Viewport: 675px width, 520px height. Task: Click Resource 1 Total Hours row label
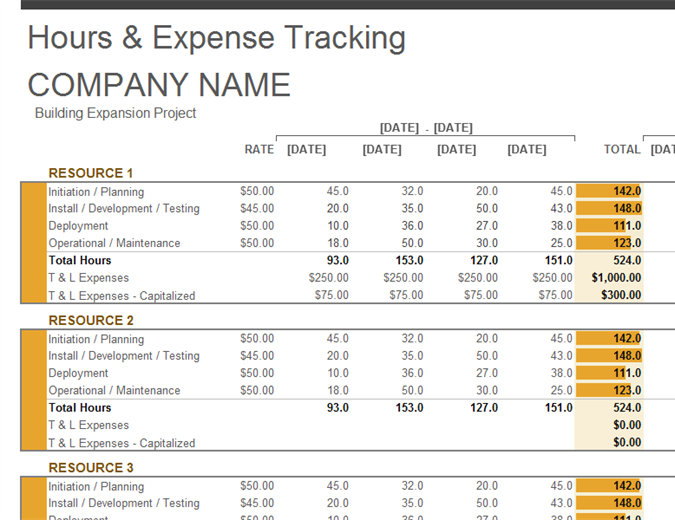coord(80,260)
